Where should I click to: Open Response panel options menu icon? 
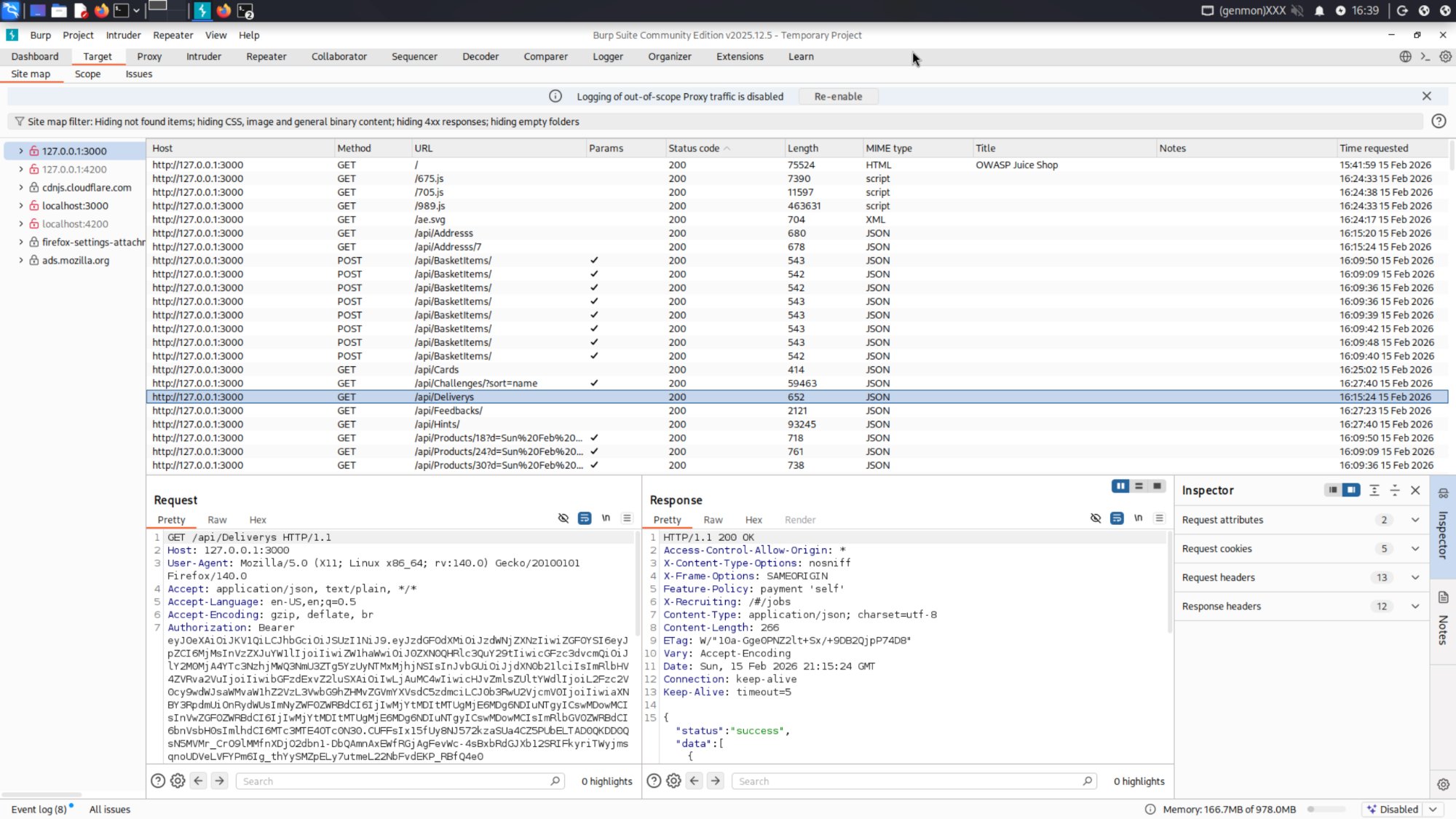pos(1160,518)
